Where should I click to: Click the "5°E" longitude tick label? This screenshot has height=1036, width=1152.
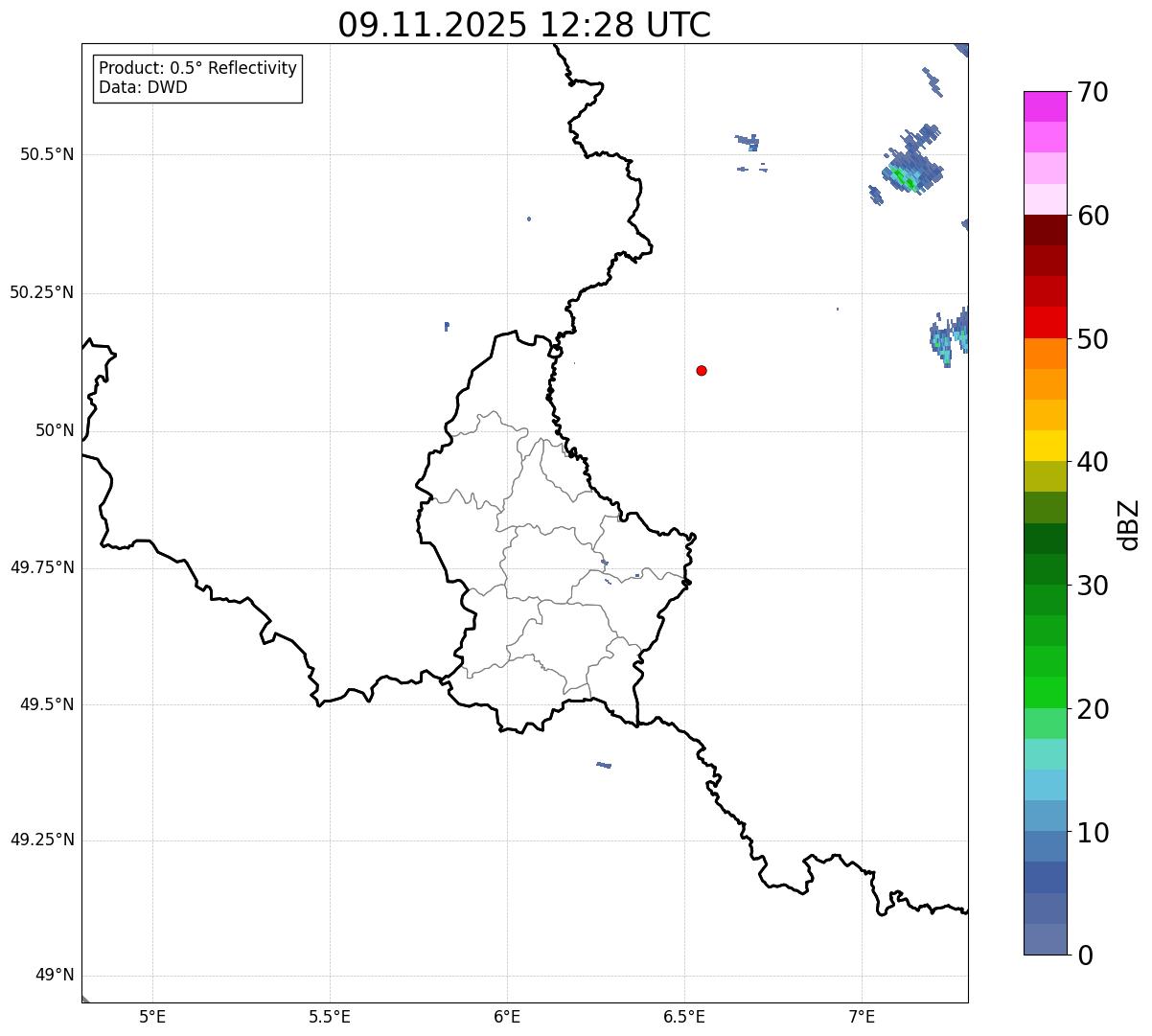[152, 1017]
